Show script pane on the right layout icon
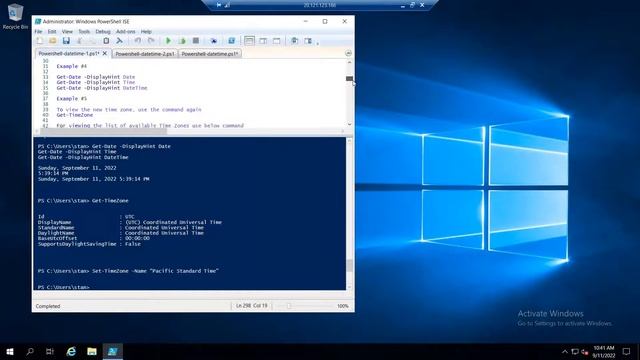This screenshot has height=360, width=640. click(x=263, y=41)
